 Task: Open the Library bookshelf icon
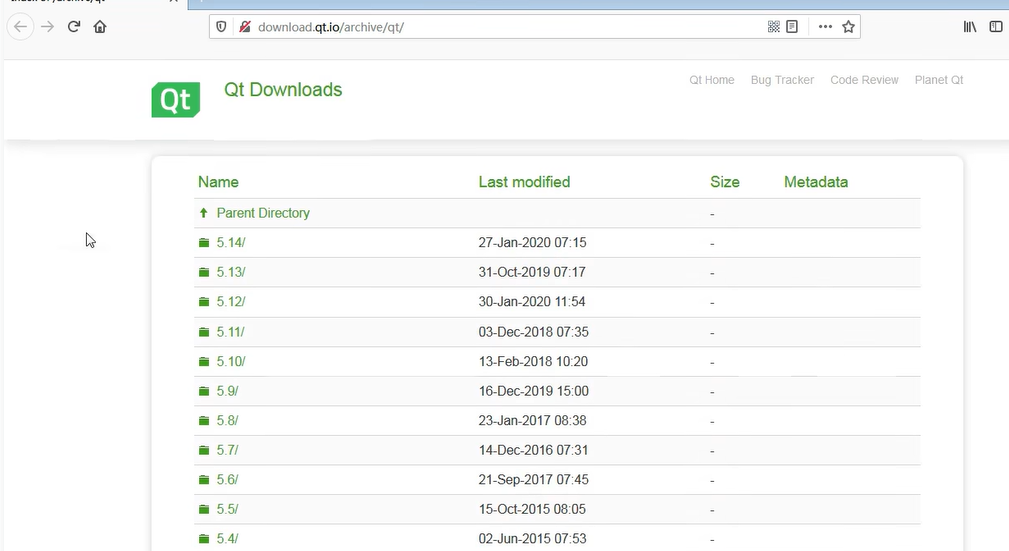970,26
